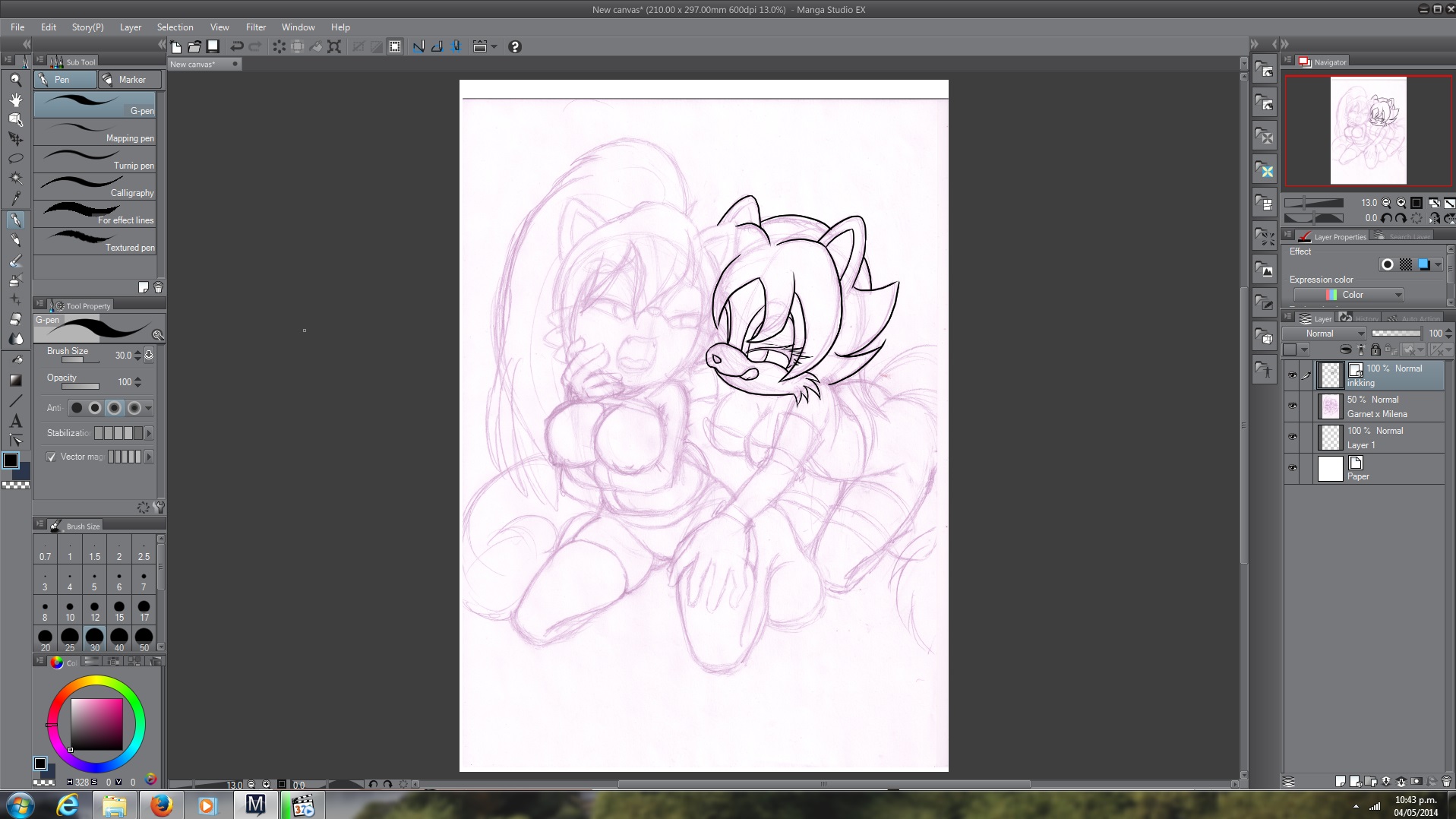Select the Hand move tool

tap(15, 100)
